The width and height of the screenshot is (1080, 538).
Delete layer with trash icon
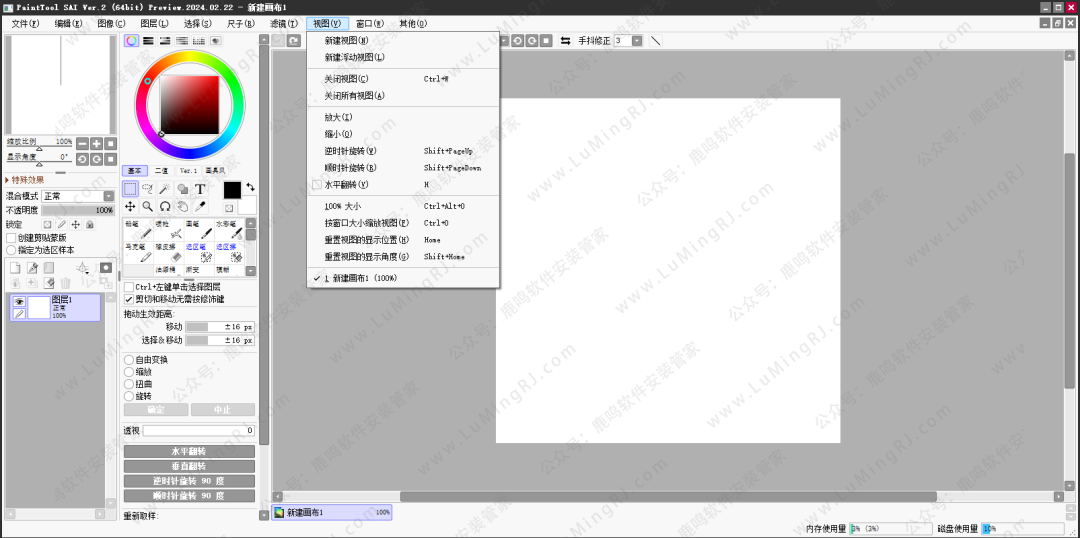tap(65, 283)
